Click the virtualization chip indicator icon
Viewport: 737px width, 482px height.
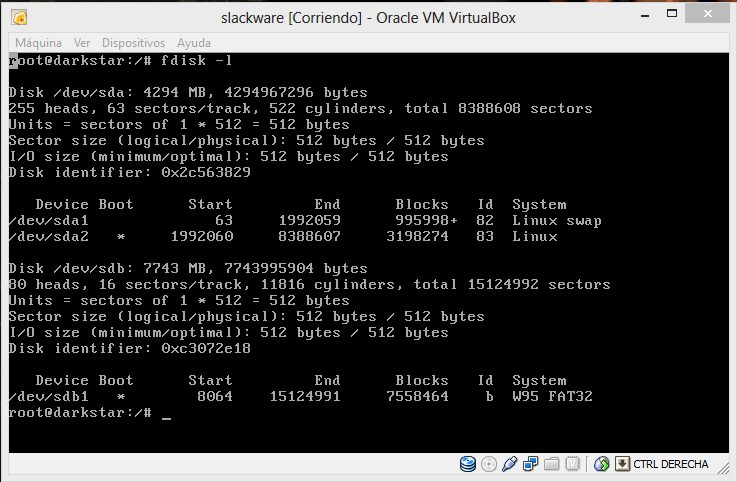coord(572,464)
